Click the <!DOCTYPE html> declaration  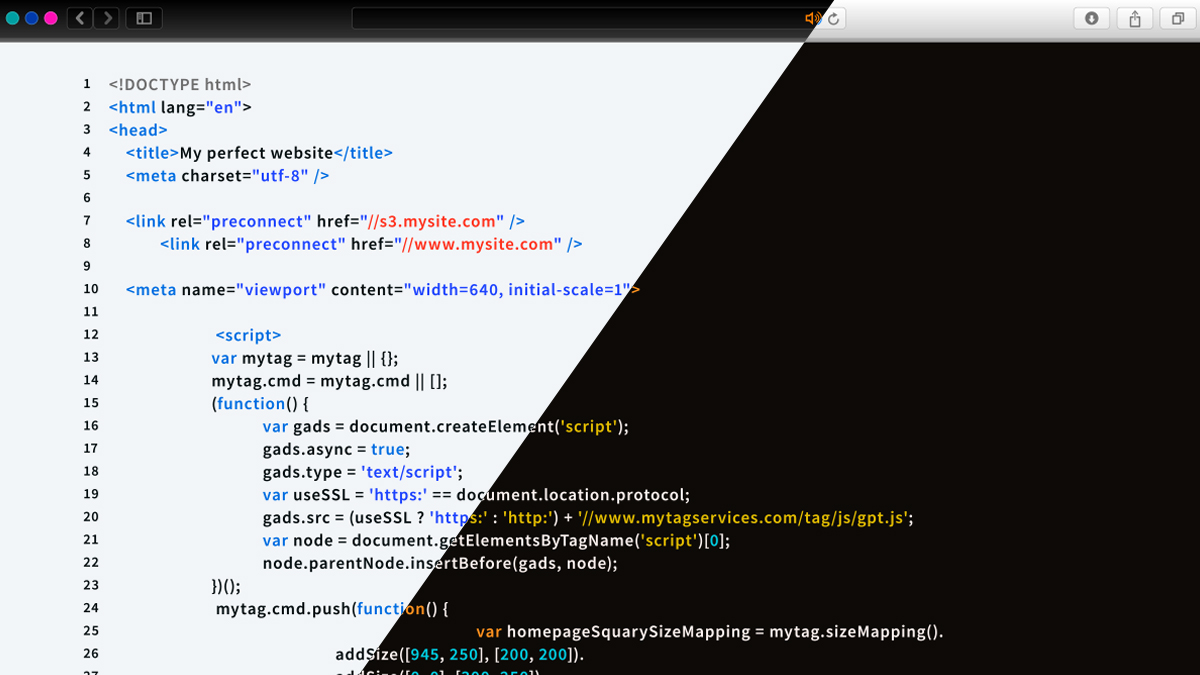click(x=180, y=84)
